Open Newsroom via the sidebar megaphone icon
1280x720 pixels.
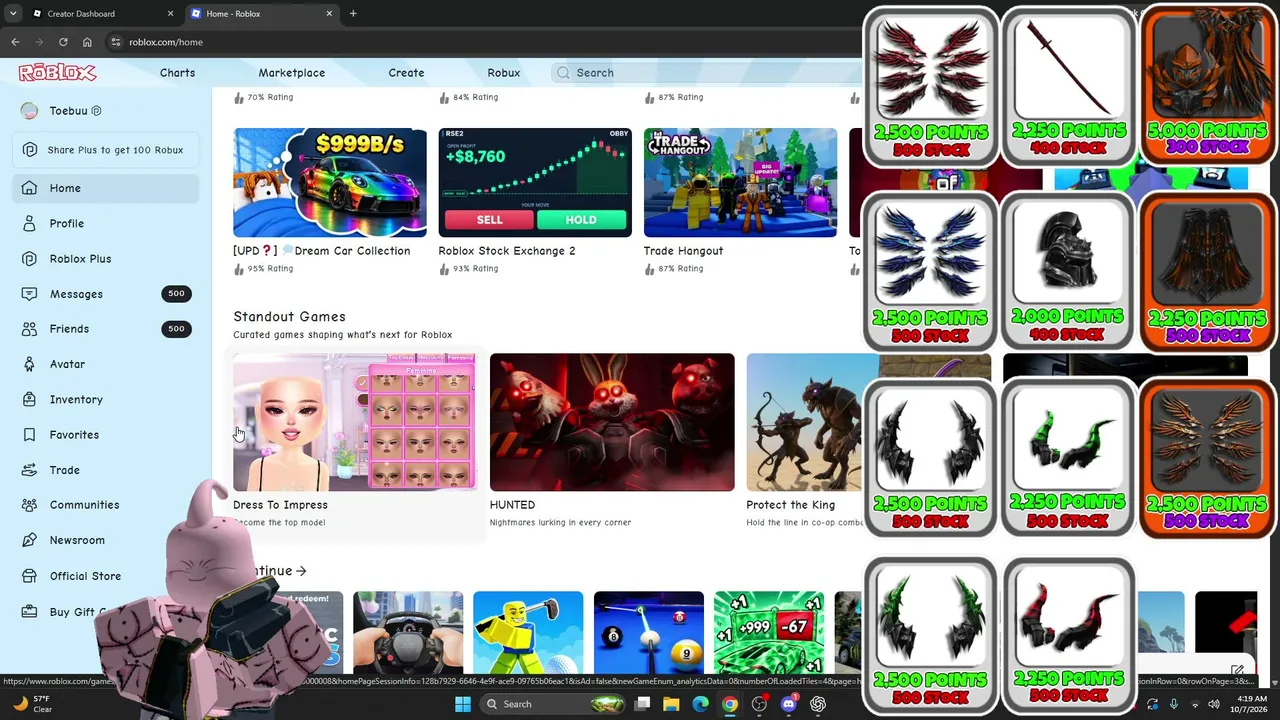pyautogui.click(x=29, y=540)
